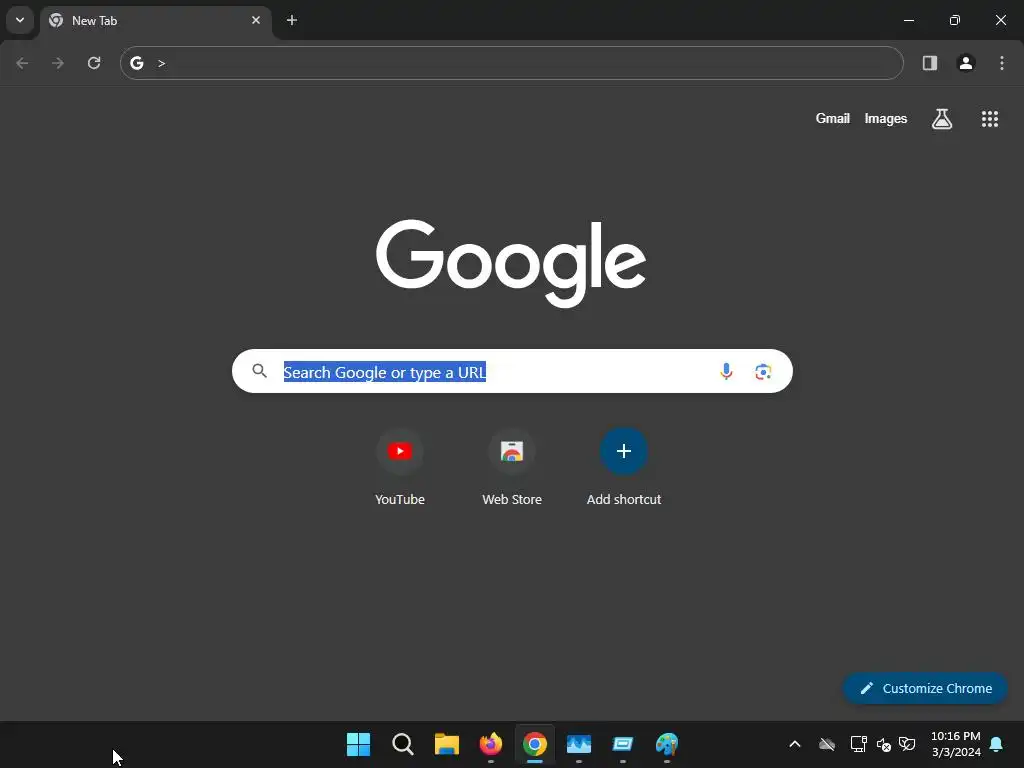Search by image with Google Lens icon
Viewport: 1024px width, 768px height.
tap(763, 371)
